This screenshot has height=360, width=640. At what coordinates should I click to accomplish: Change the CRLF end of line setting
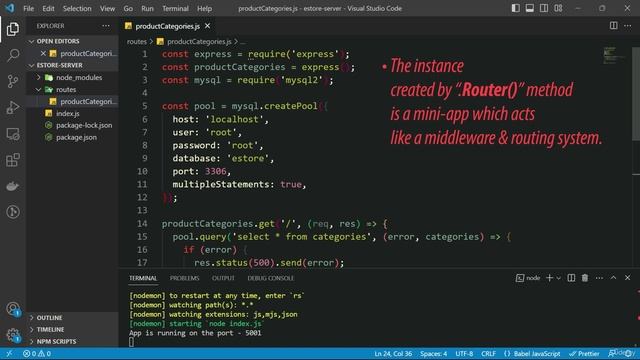(x=488, y=353)
